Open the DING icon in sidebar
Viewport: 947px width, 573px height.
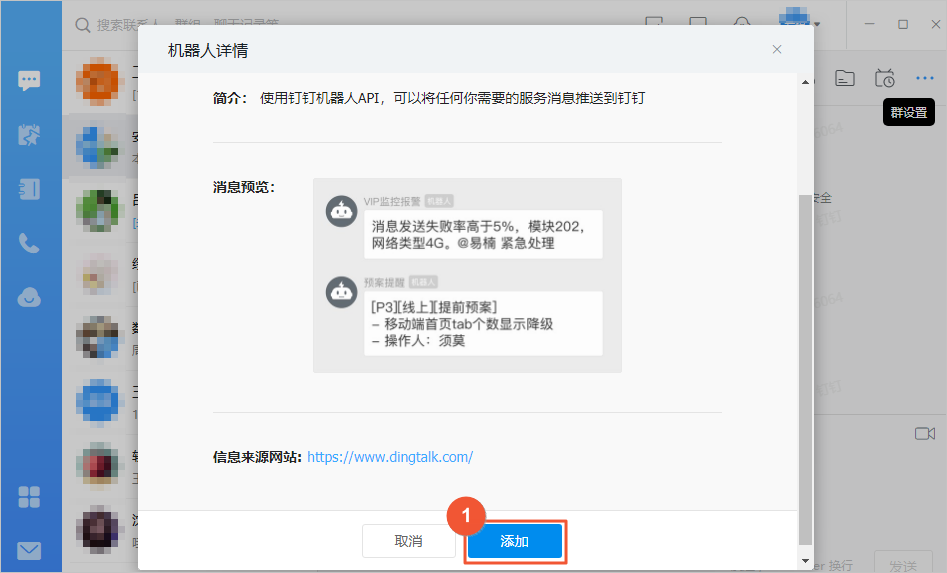pyautogui.click(x=29, y=135)
